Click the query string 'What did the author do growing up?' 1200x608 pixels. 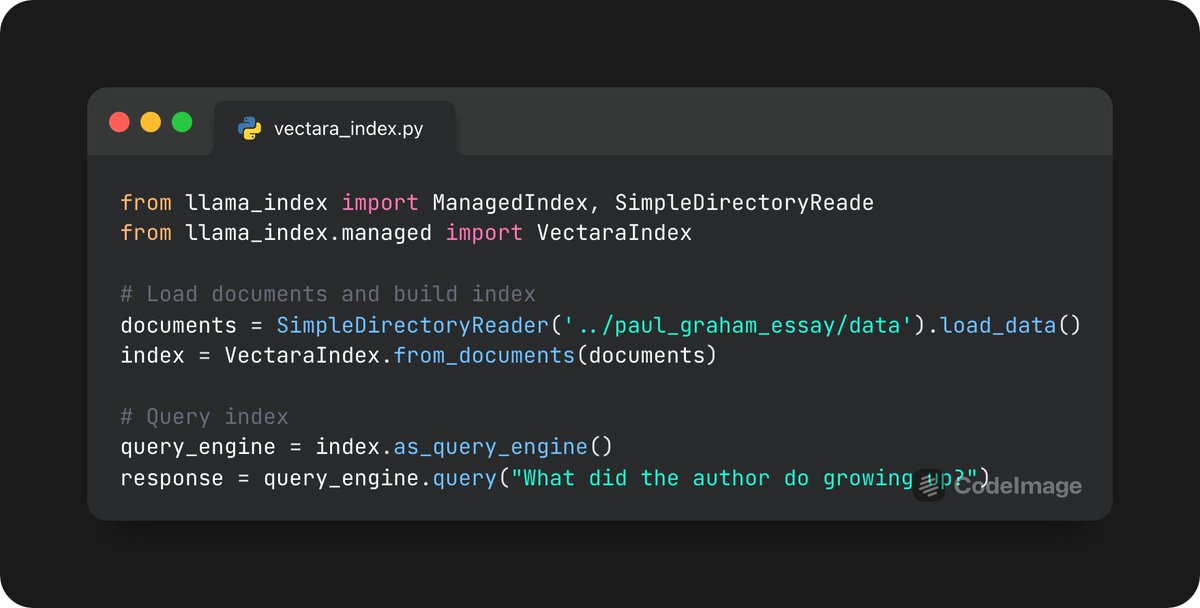pos(744,478)
